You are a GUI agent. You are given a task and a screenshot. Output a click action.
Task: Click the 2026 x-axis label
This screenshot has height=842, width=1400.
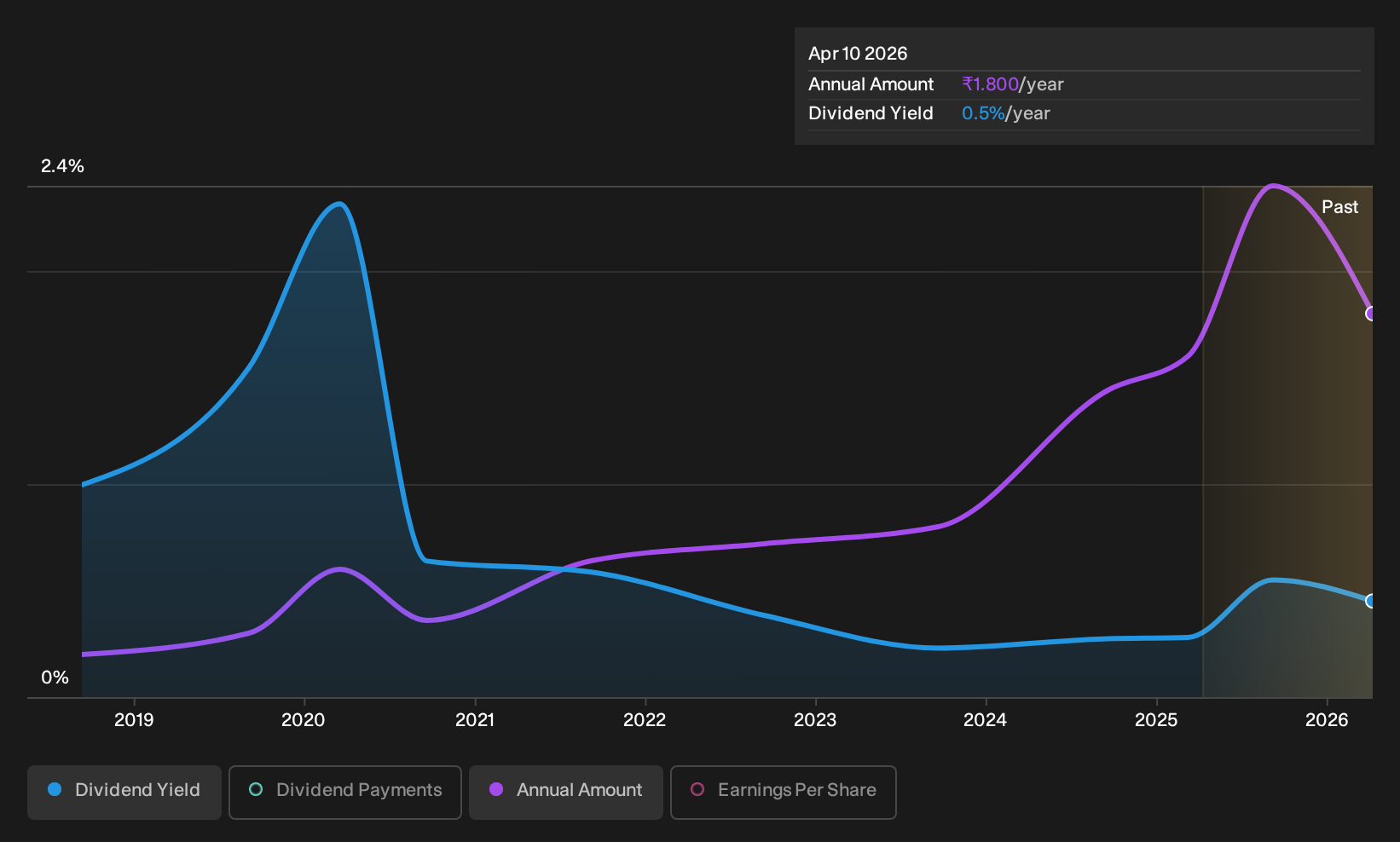1327,720
